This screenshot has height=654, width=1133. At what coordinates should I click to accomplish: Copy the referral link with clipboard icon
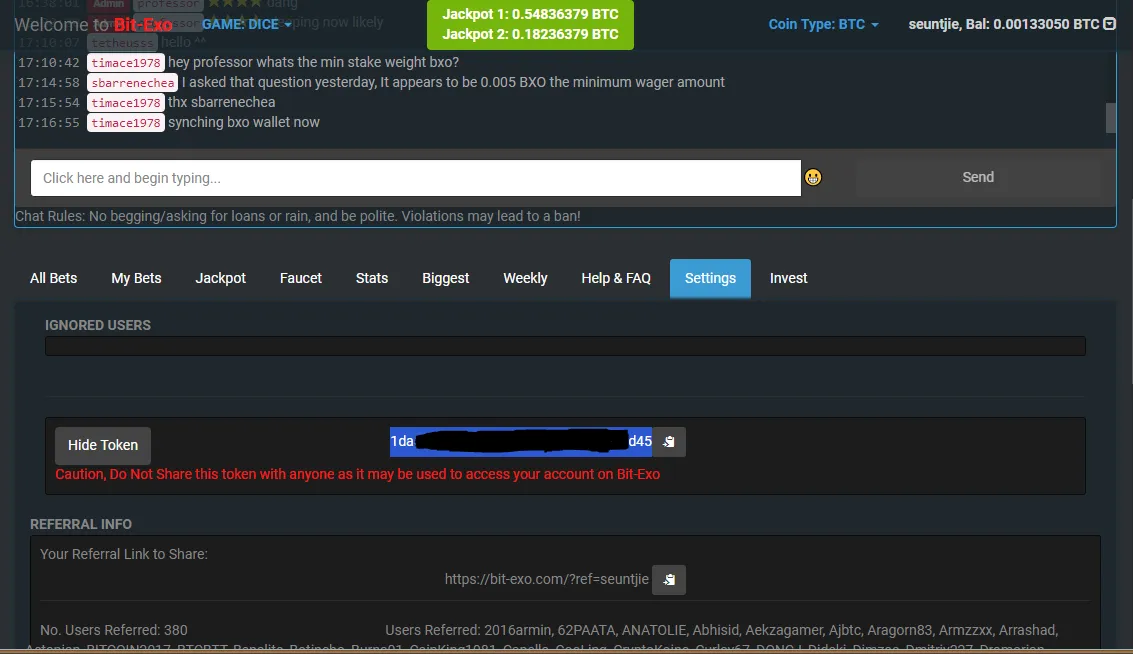669,580
